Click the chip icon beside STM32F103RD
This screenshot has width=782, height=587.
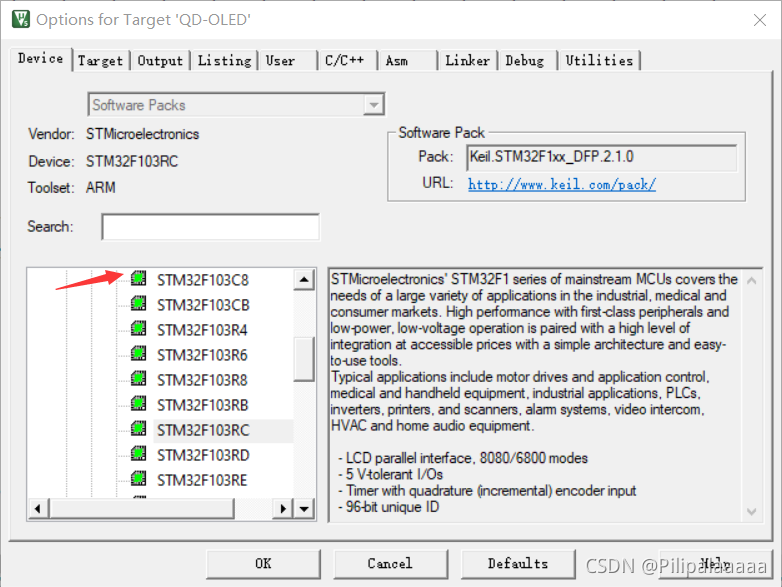pos(139,453)
